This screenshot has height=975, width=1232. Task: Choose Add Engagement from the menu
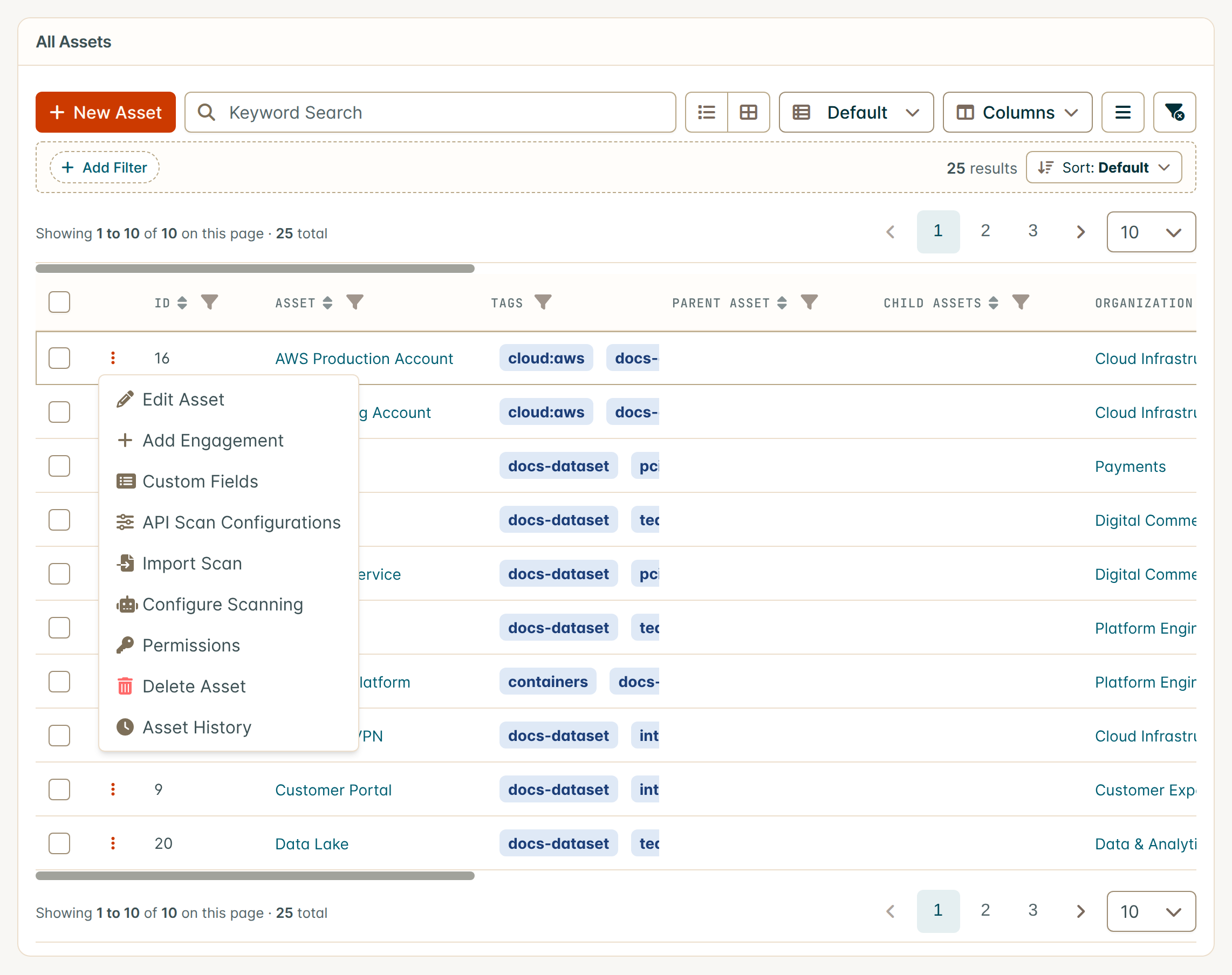[228, 441]
